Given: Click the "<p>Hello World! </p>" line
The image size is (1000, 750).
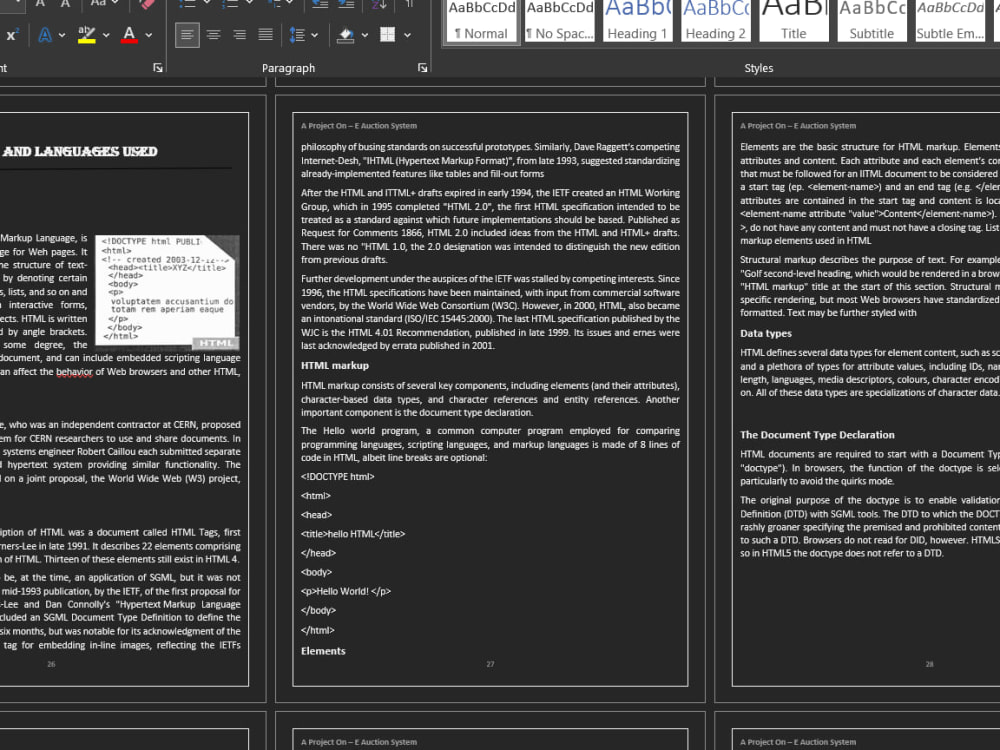Looking at the screenshot, I should point(346,591).
